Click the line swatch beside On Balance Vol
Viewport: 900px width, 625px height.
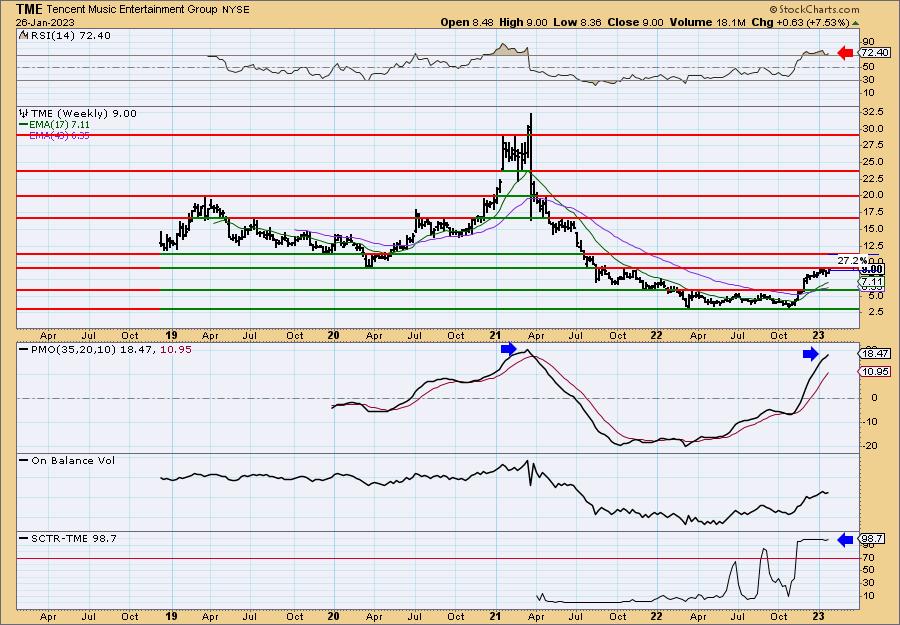(24, 460)
